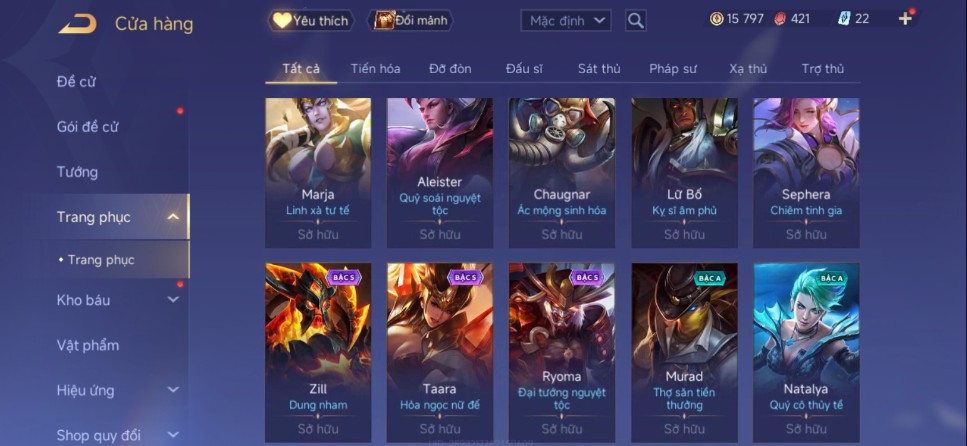The image size is (967, 446).
Task: Tap the plus icon to add currency
Action: pos(905,19)
